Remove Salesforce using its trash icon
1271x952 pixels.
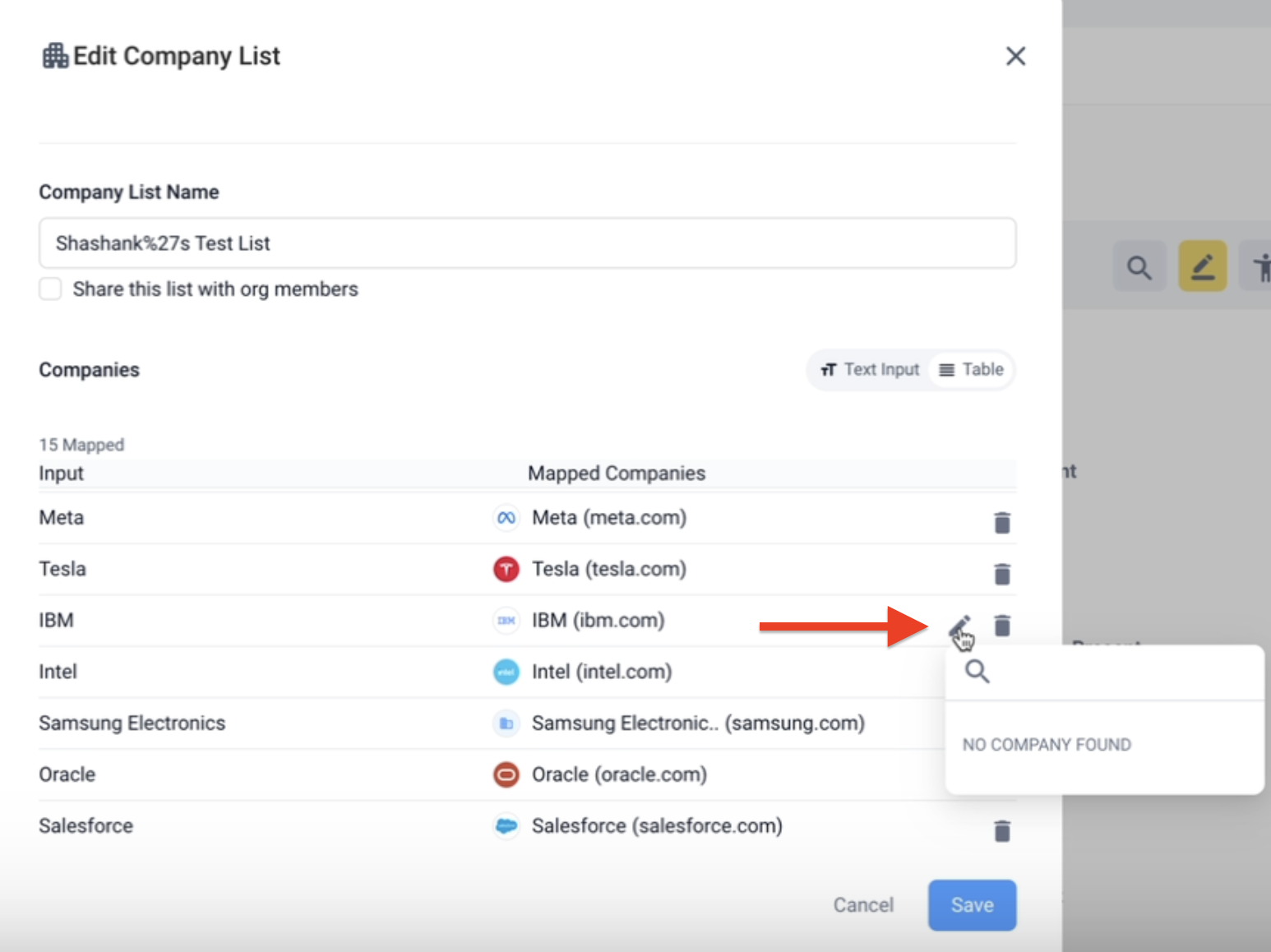(x=1001, y=831)
